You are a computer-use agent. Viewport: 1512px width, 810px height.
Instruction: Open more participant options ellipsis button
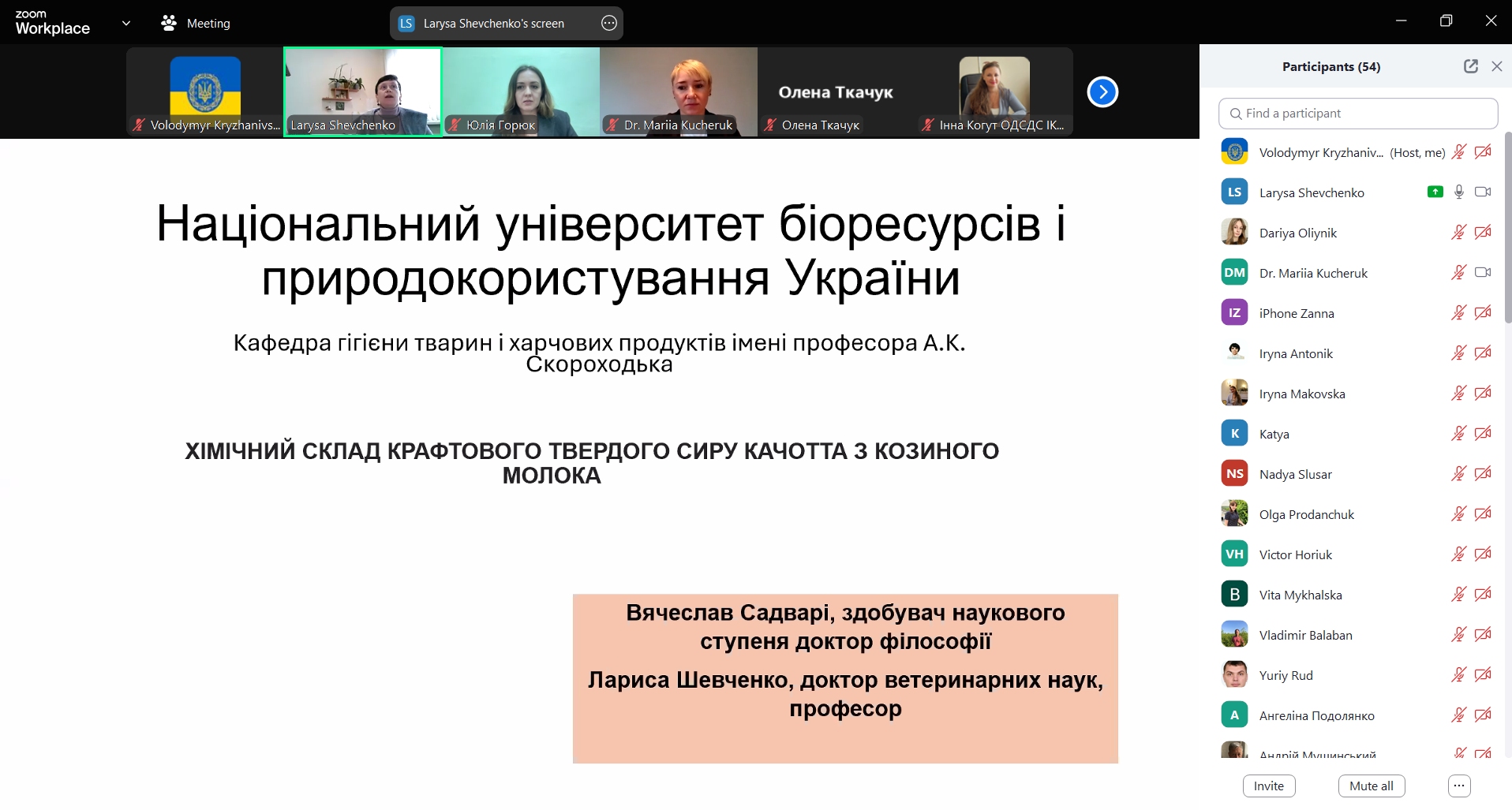1459,786
